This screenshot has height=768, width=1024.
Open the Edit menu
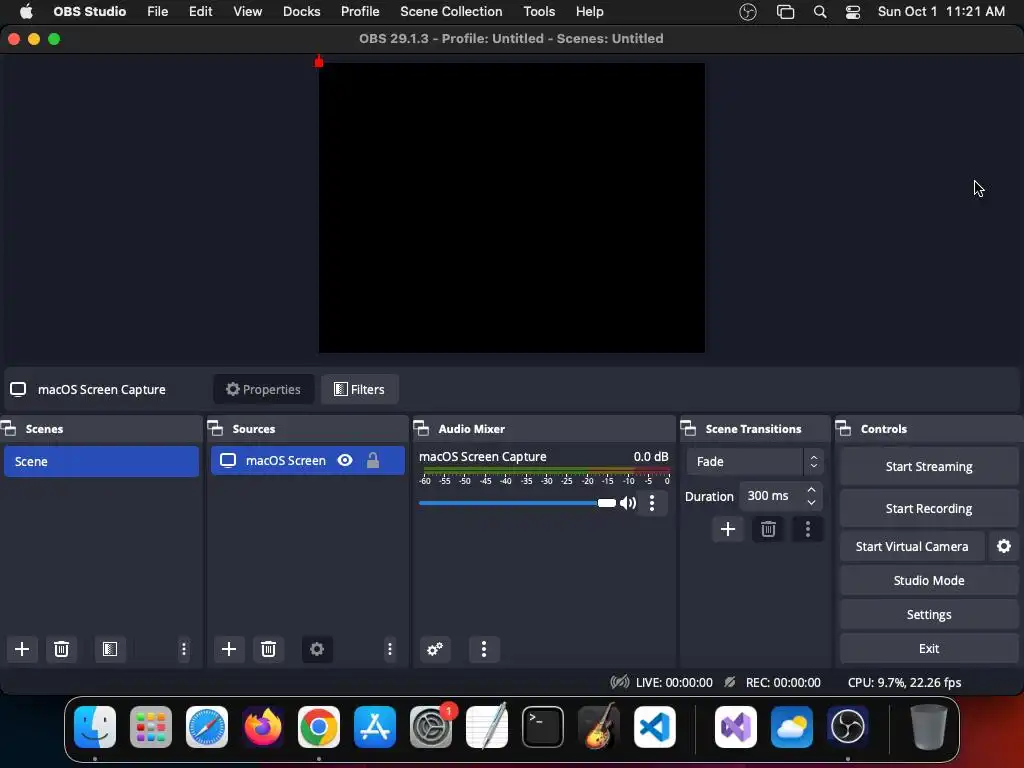point(200,12)
